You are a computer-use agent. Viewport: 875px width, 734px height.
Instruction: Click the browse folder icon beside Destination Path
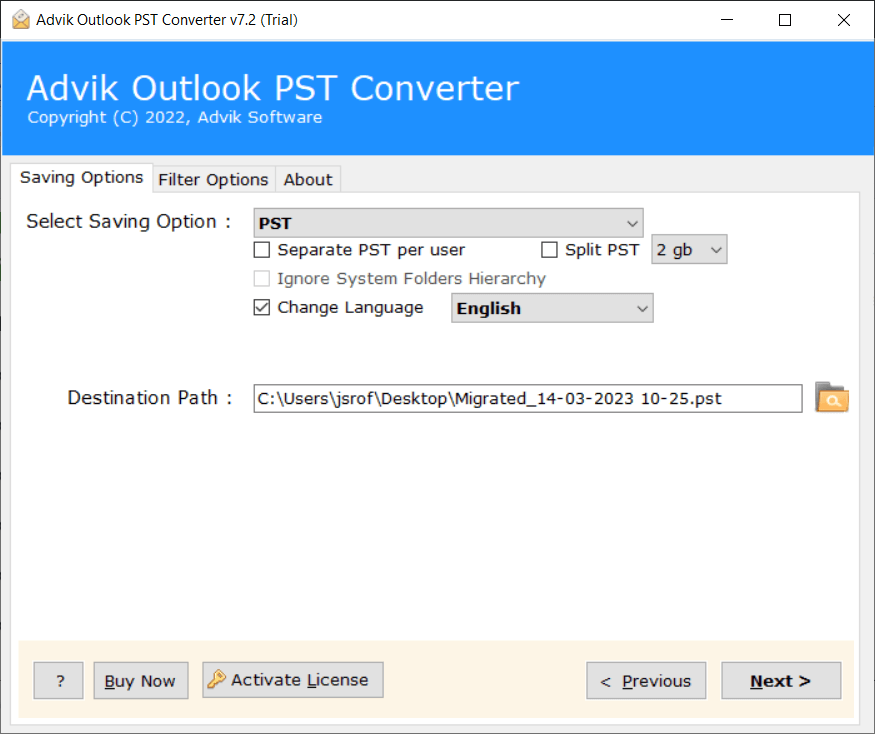(x=831, y=397)
